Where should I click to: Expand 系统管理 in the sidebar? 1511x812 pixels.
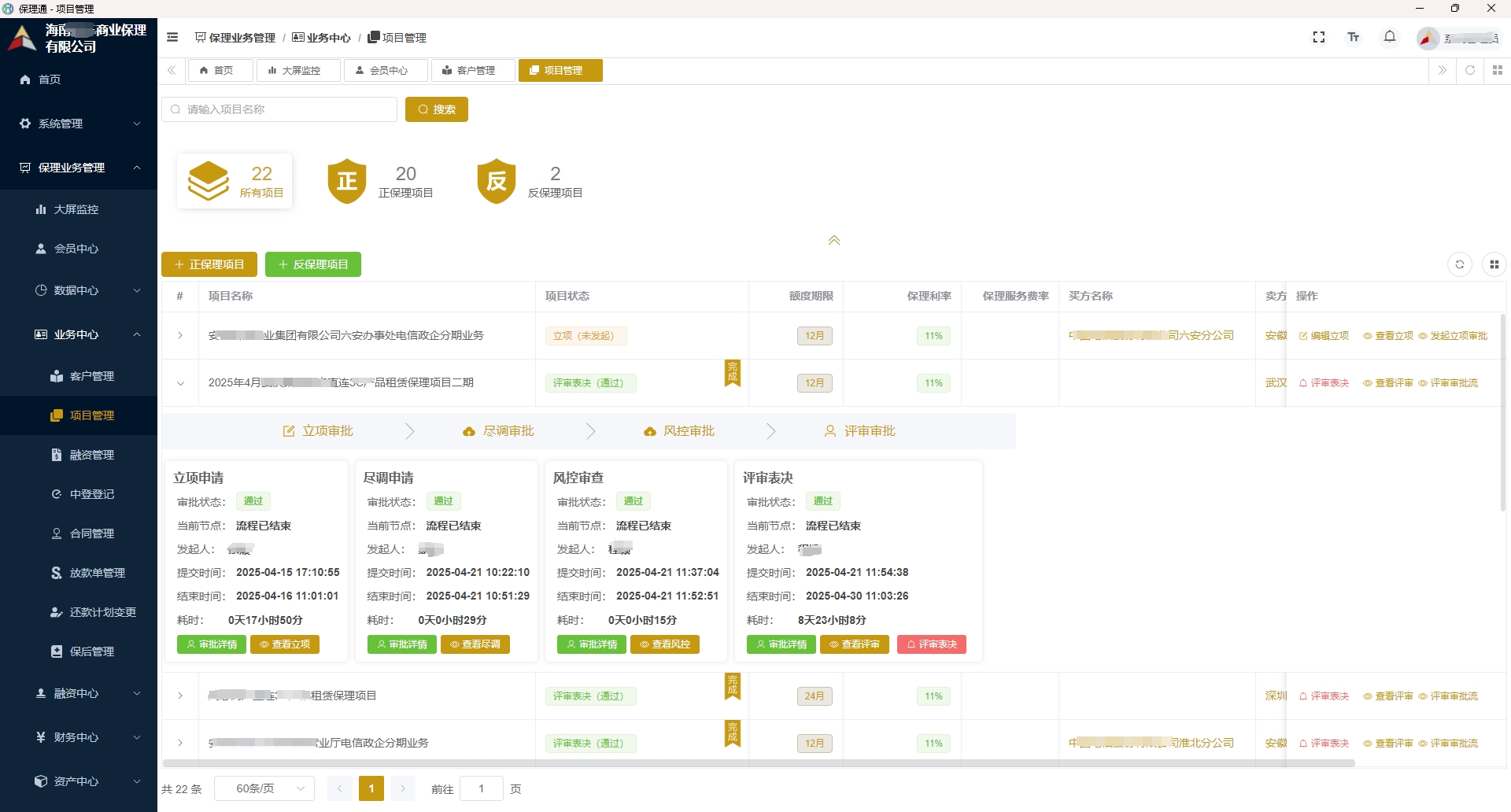(x=79, y=124)
